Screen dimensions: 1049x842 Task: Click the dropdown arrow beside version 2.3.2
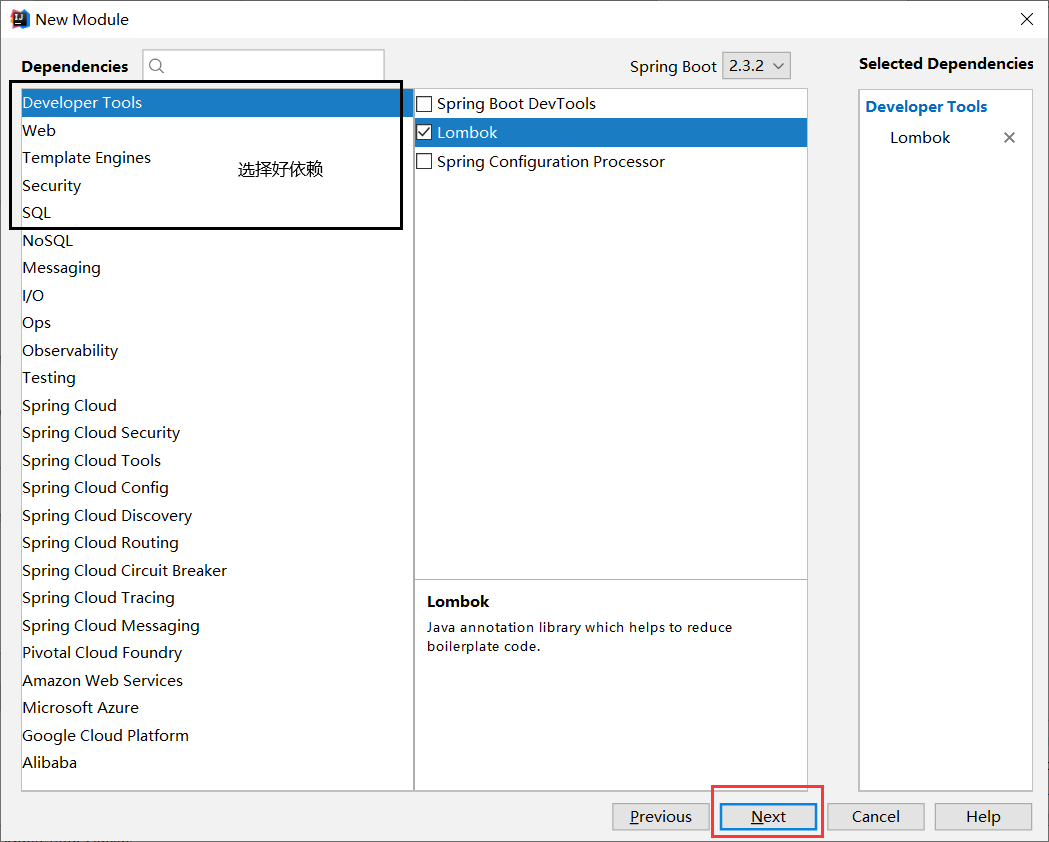point(775,65)
